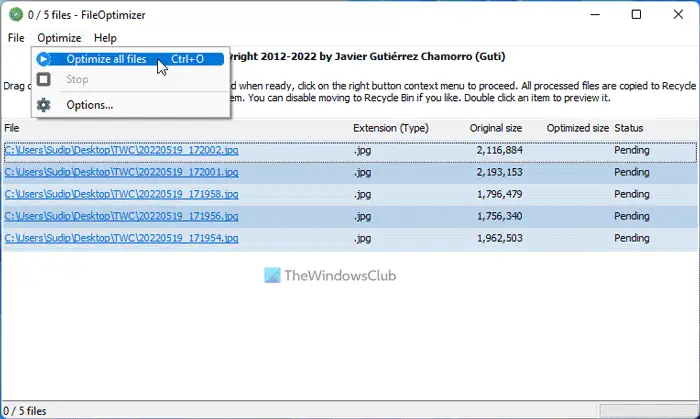Click the original size value 1,756,340
The width and height of the screenshot is (700, 419).
500,216
